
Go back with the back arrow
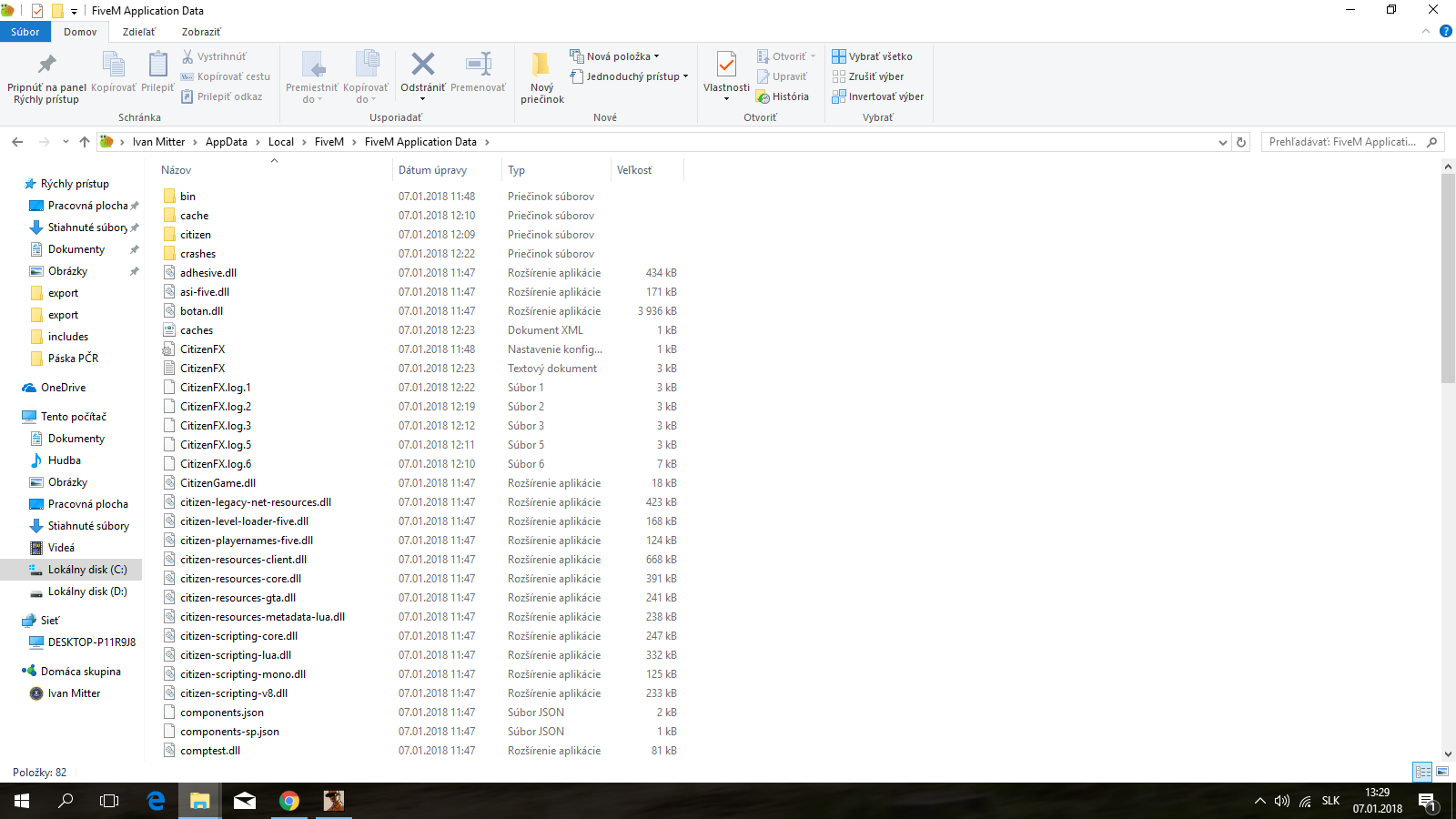[17, 142]
